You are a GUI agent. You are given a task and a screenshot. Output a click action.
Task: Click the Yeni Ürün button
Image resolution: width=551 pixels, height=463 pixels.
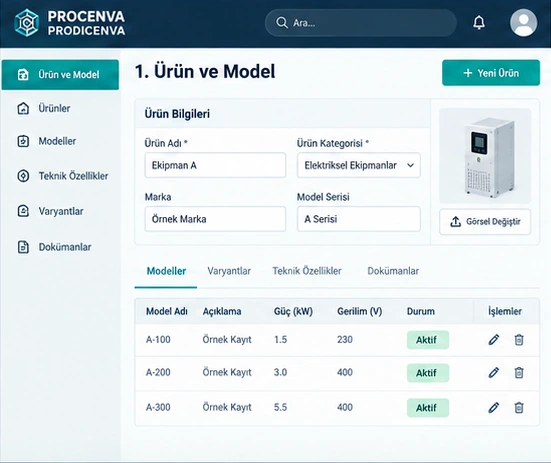pos(491,73)
